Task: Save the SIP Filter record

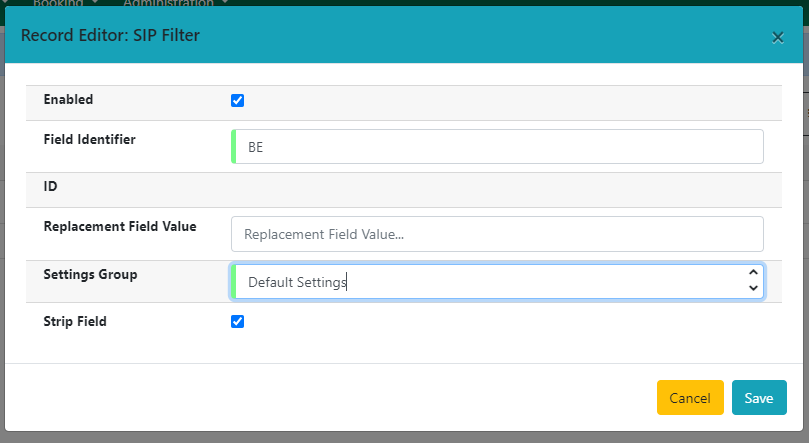Action: [x=758, y=398]
